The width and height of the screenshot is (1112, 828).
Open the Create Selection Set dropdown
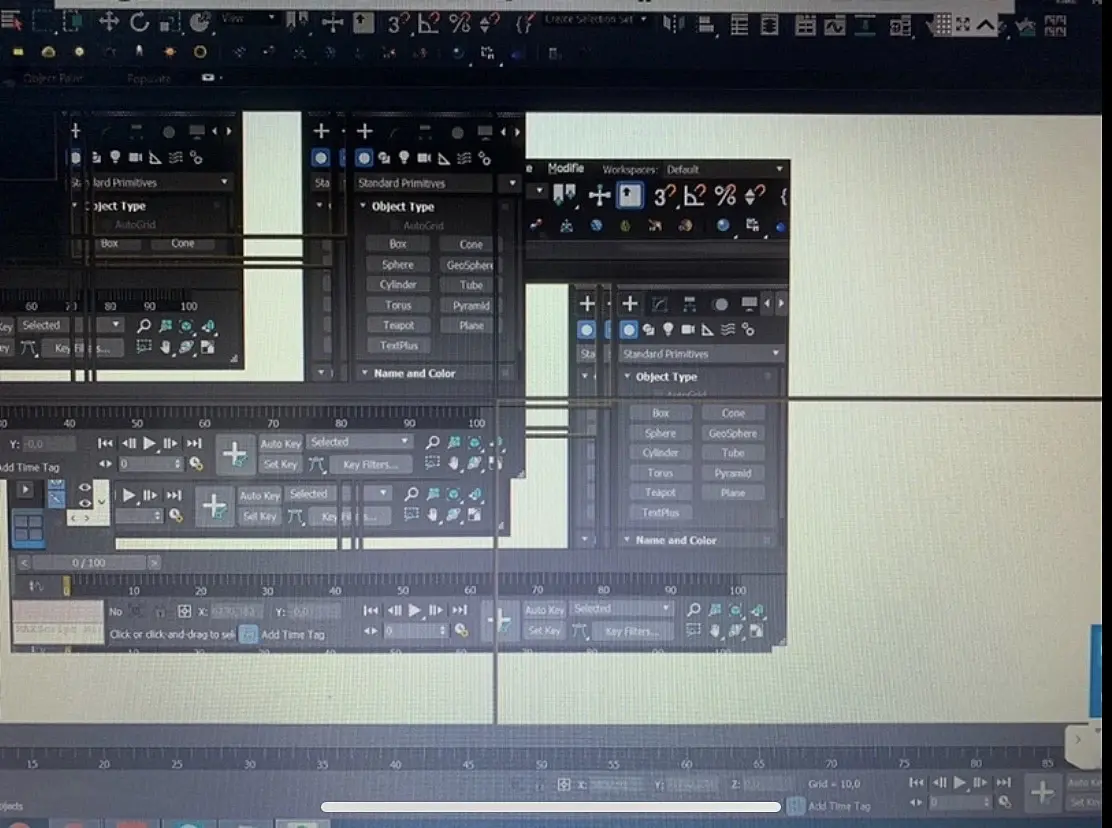pos(596,19)
